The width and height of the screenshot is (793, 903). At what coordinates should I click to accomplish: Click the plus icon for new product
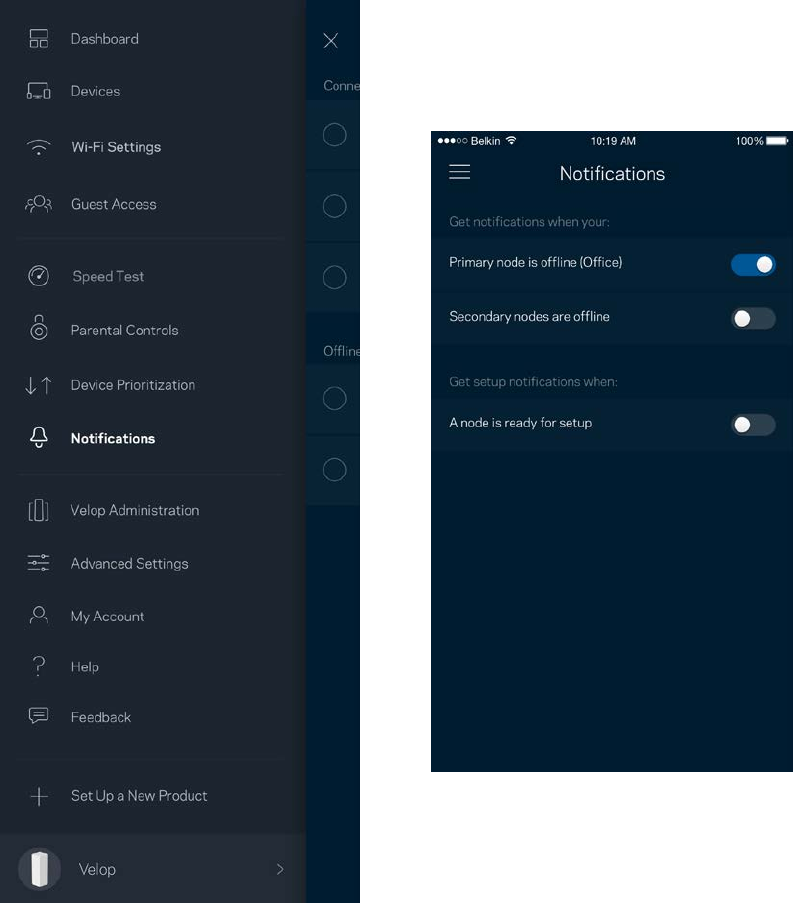click(39, 796)
